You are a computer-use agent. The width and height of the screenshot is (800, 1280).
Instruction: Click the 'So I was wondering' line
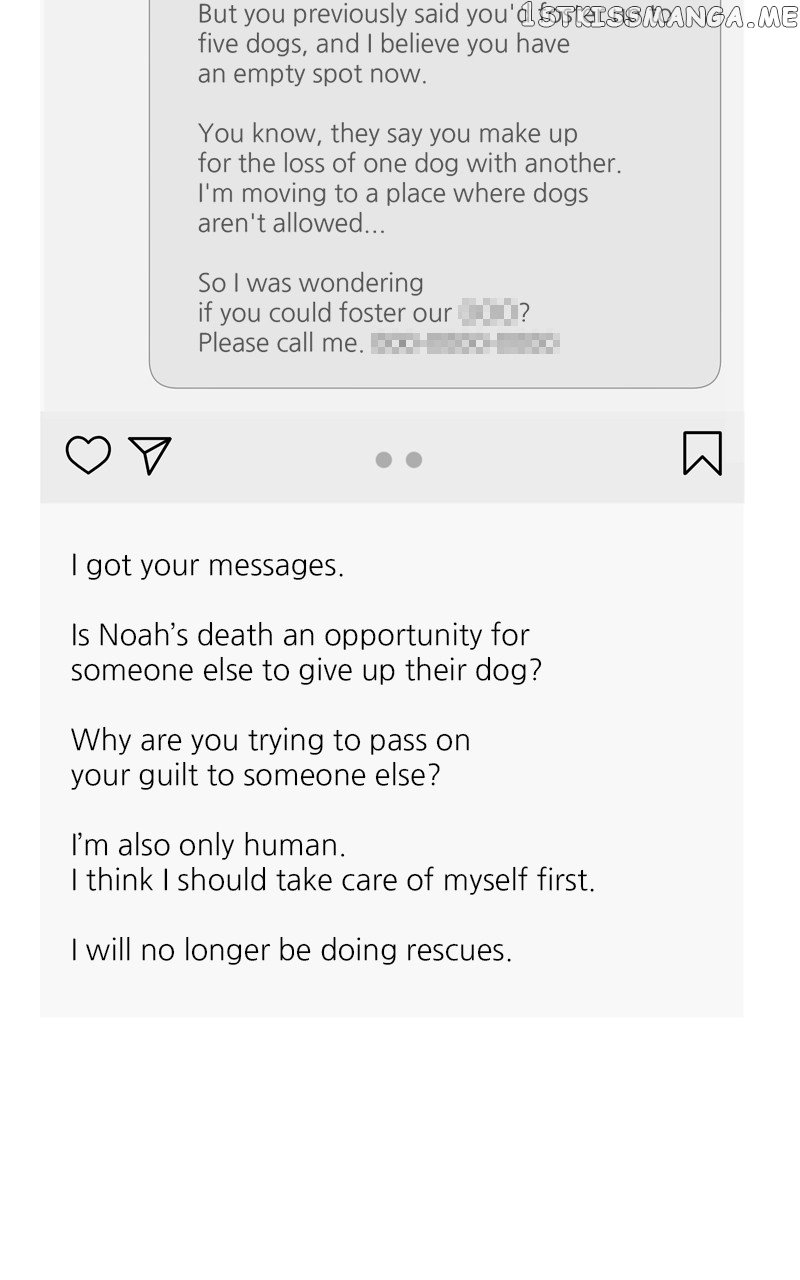coord(310,283)
